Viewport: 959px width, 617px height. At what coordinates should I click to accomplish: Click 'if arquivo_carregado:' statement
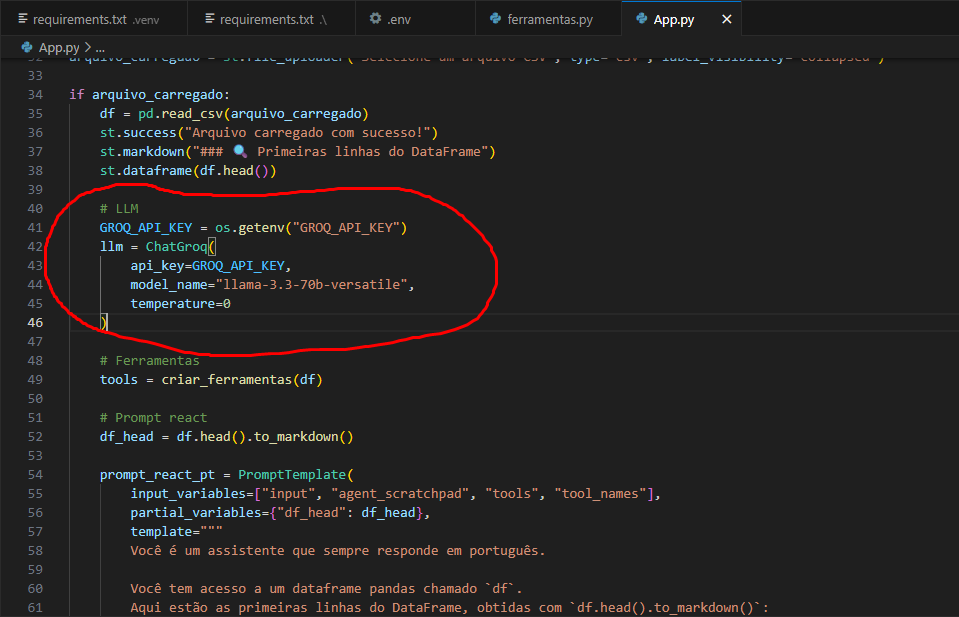(149, 95)
